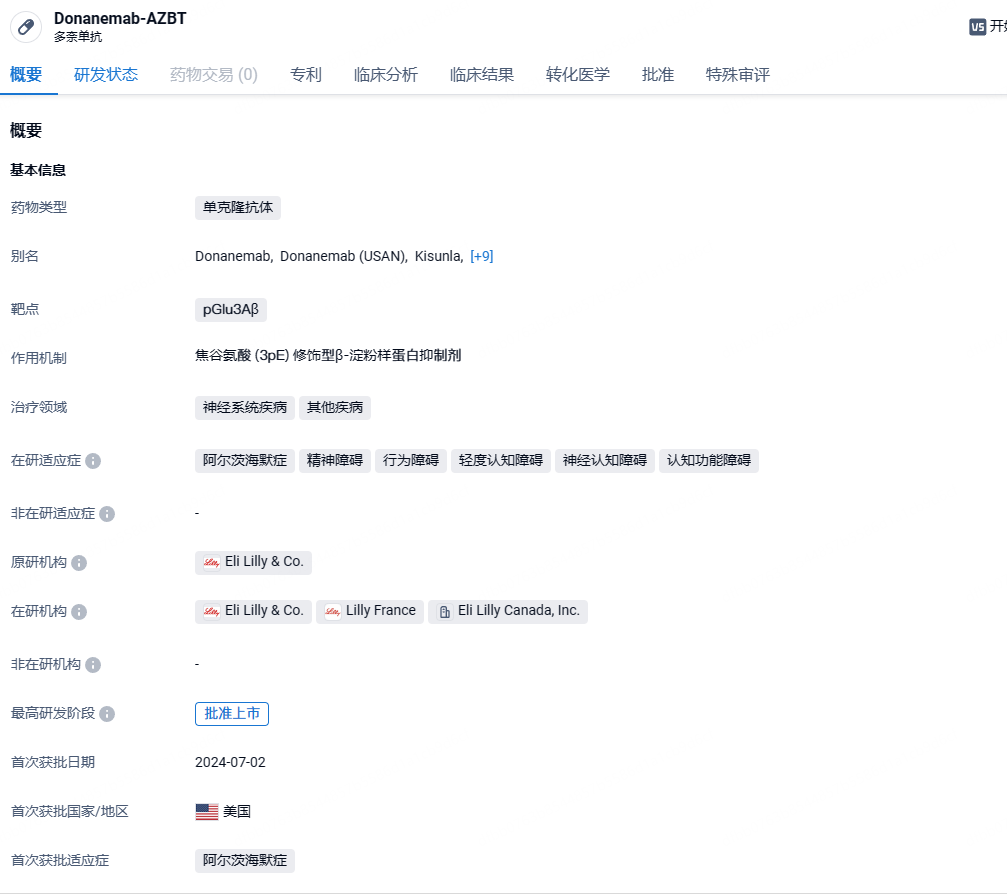Open Eli Lilly & Co. under 原研机构
1007x894 pixels.
(254, 562)
